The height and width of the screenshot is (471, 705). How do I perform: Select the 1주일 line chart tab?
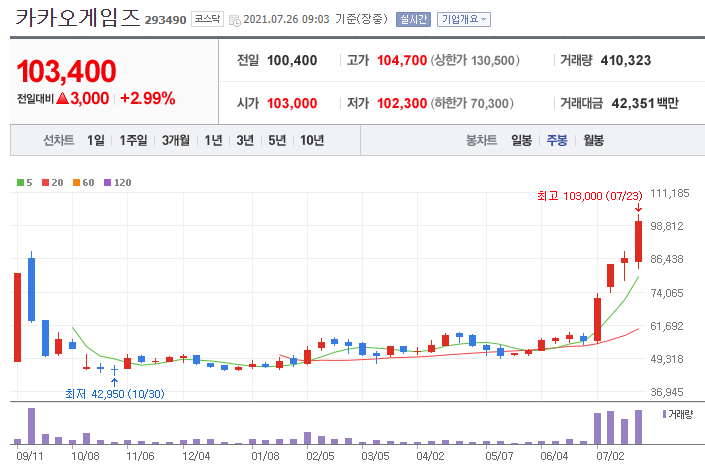[x=133, y=141]
